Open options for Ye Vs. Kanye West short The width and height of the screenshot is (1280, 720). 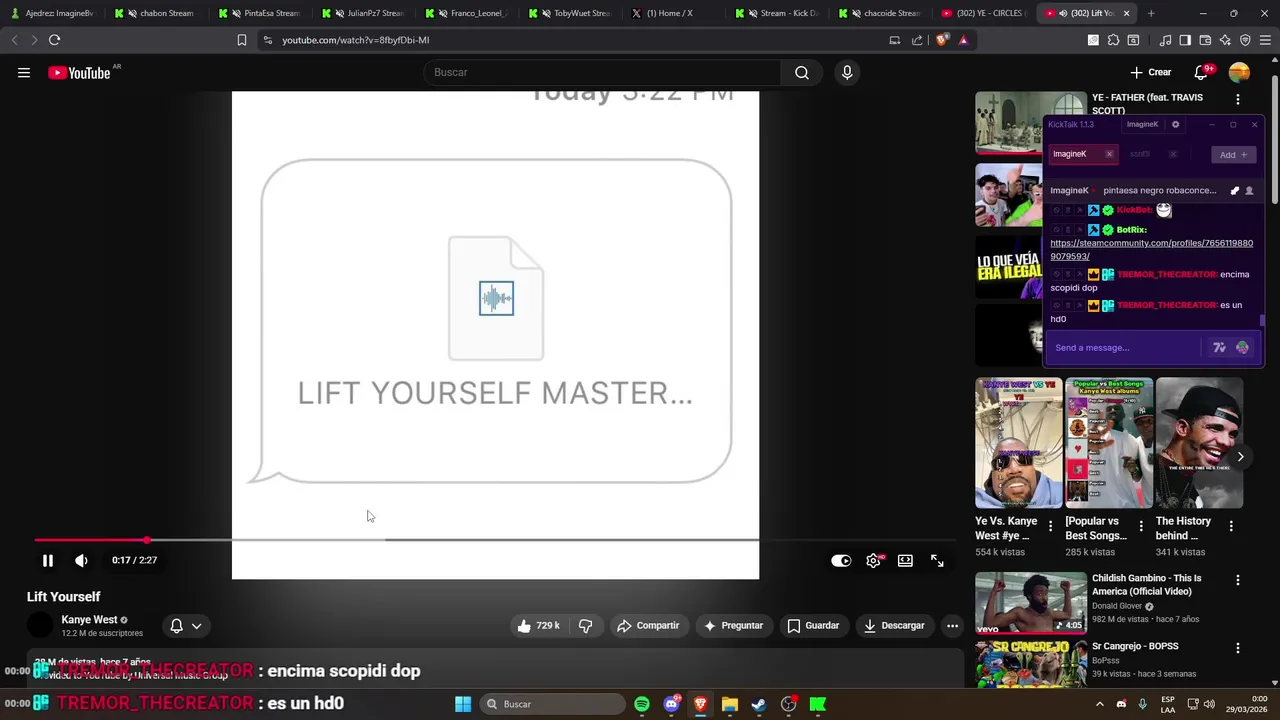click(1050, 526)
